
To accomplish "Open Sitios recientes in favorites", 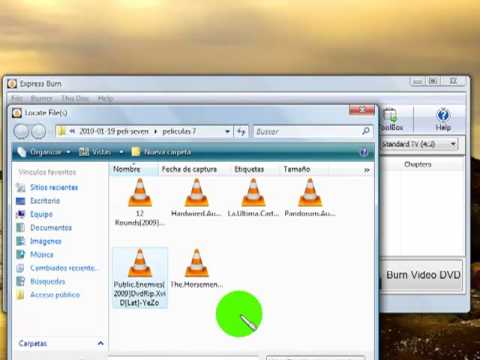I will point(54,187).
